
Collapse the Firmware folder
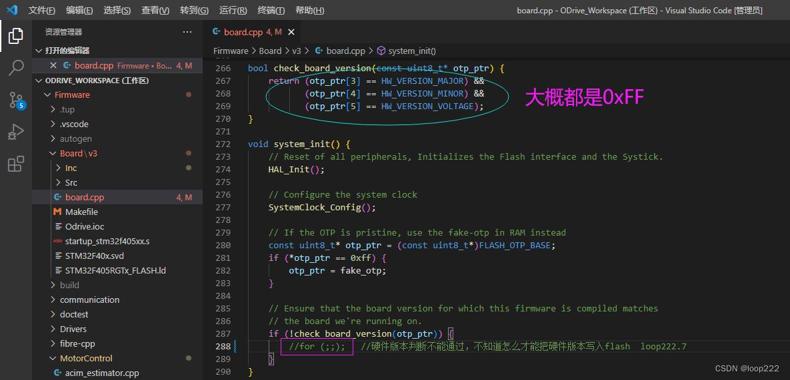point(117,95)
